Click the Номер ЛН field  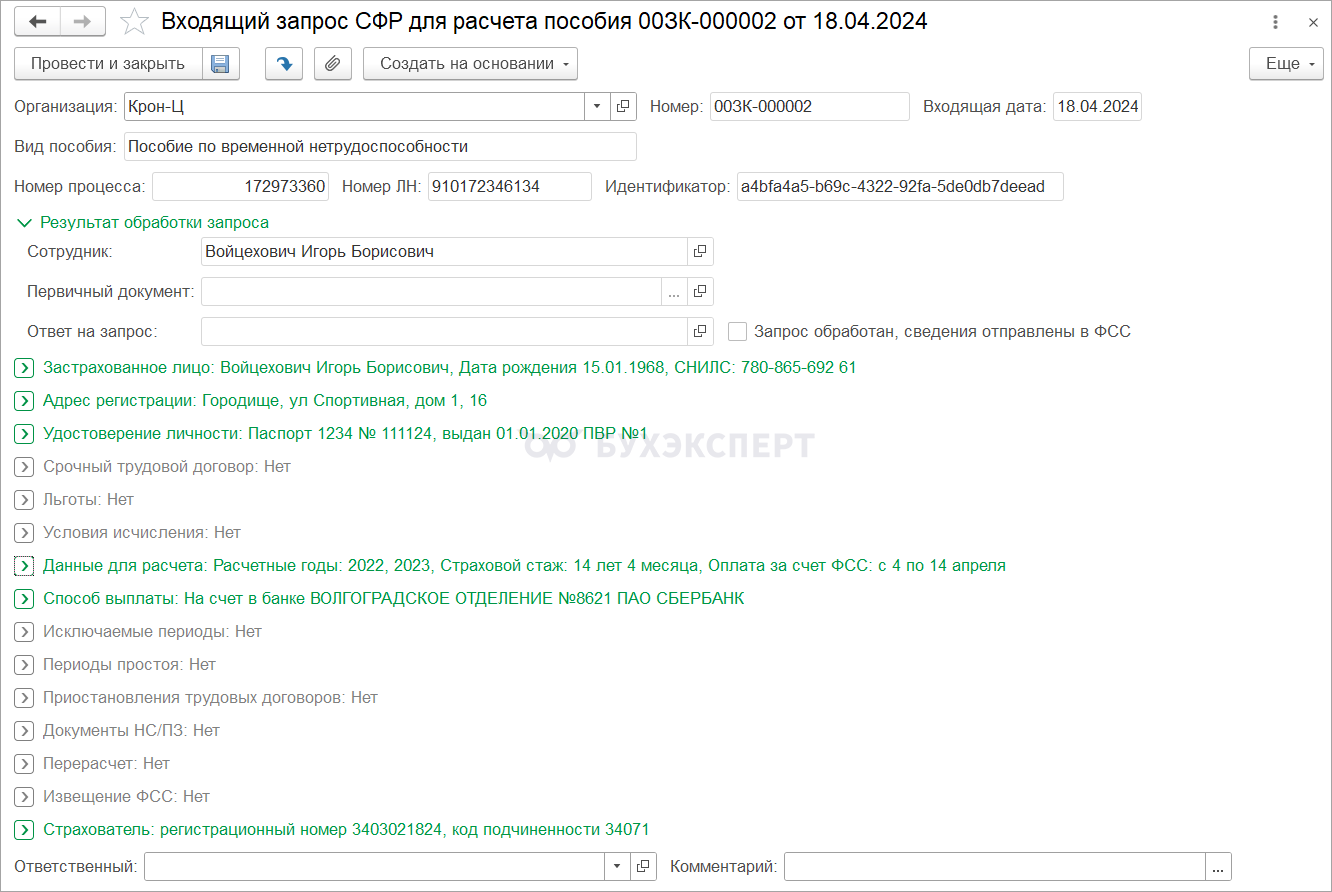point(510,187)
